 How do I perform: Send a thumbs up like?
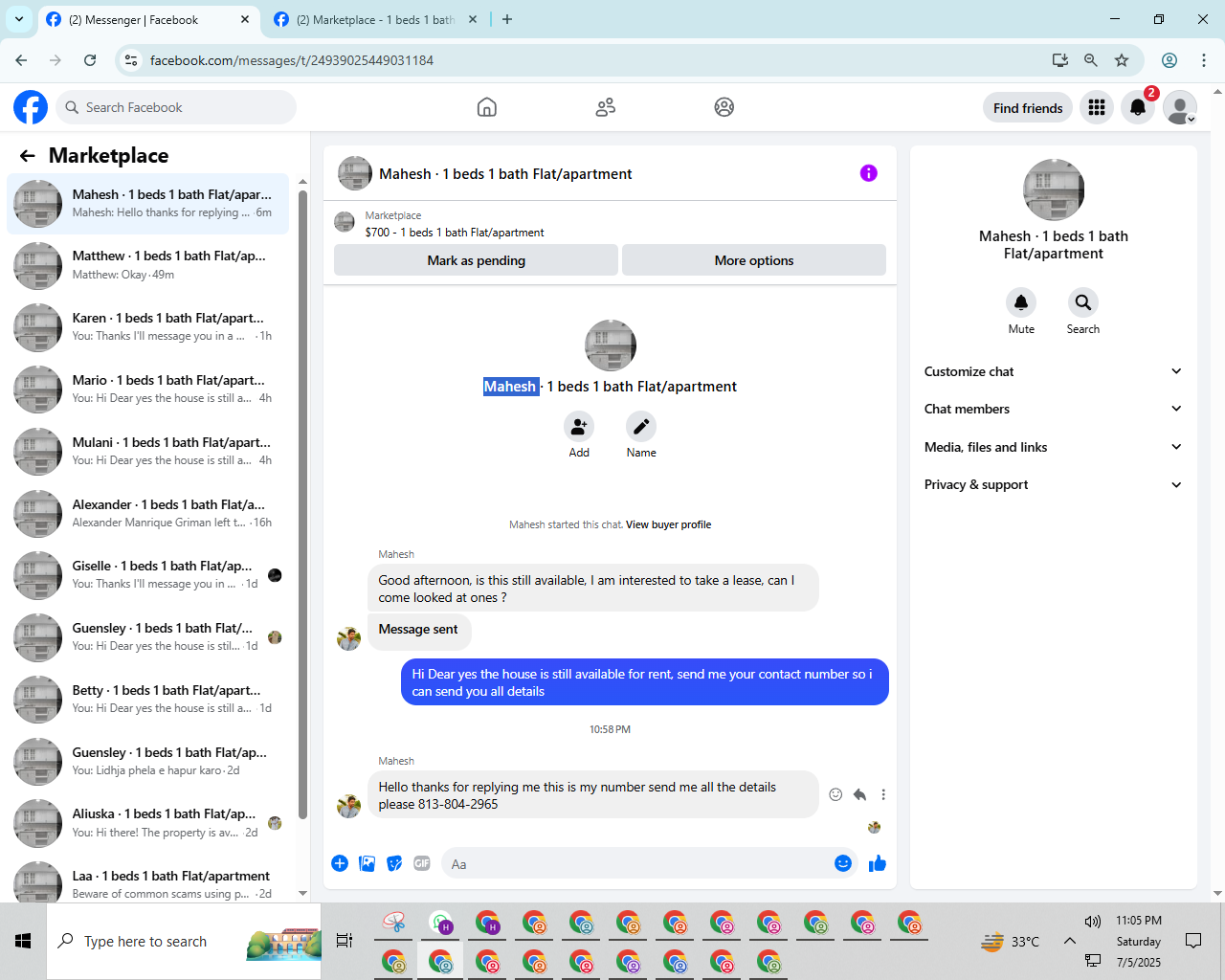[878, 864]
